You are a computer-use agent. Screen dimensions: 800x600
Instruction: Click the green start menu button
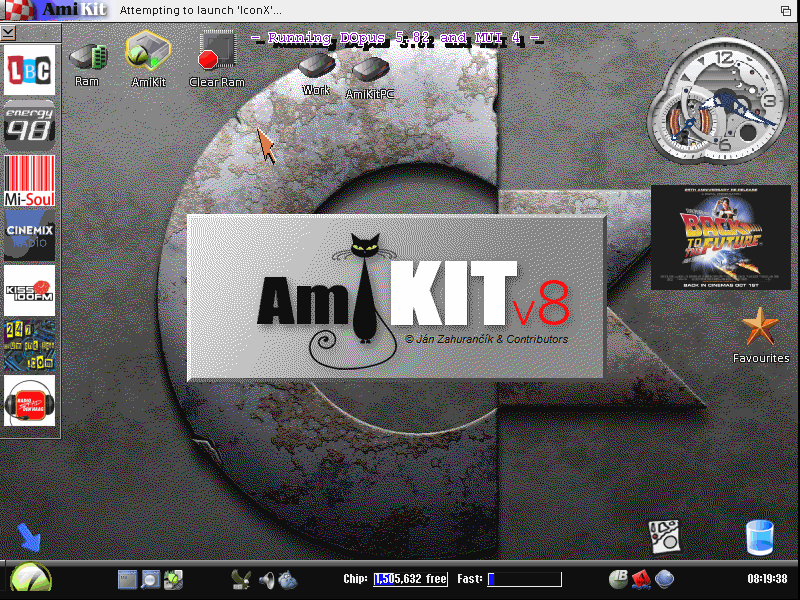30,579
